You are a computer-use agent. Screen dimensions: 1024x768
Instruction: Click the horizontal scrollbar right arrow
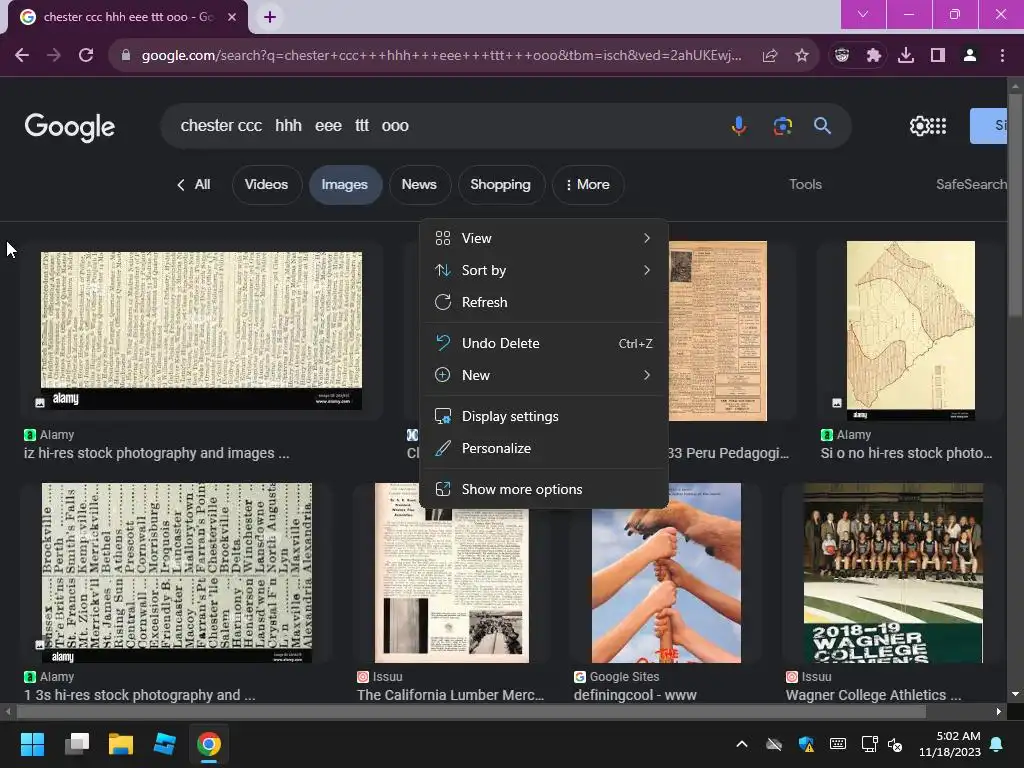999,711
